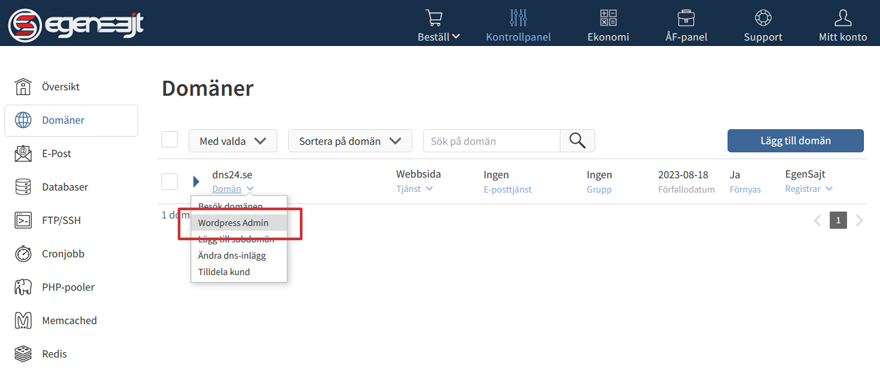This screenshot has height=379, width=880.
Task: Open Memcached in the sidebar
Action: click(69, 321)
